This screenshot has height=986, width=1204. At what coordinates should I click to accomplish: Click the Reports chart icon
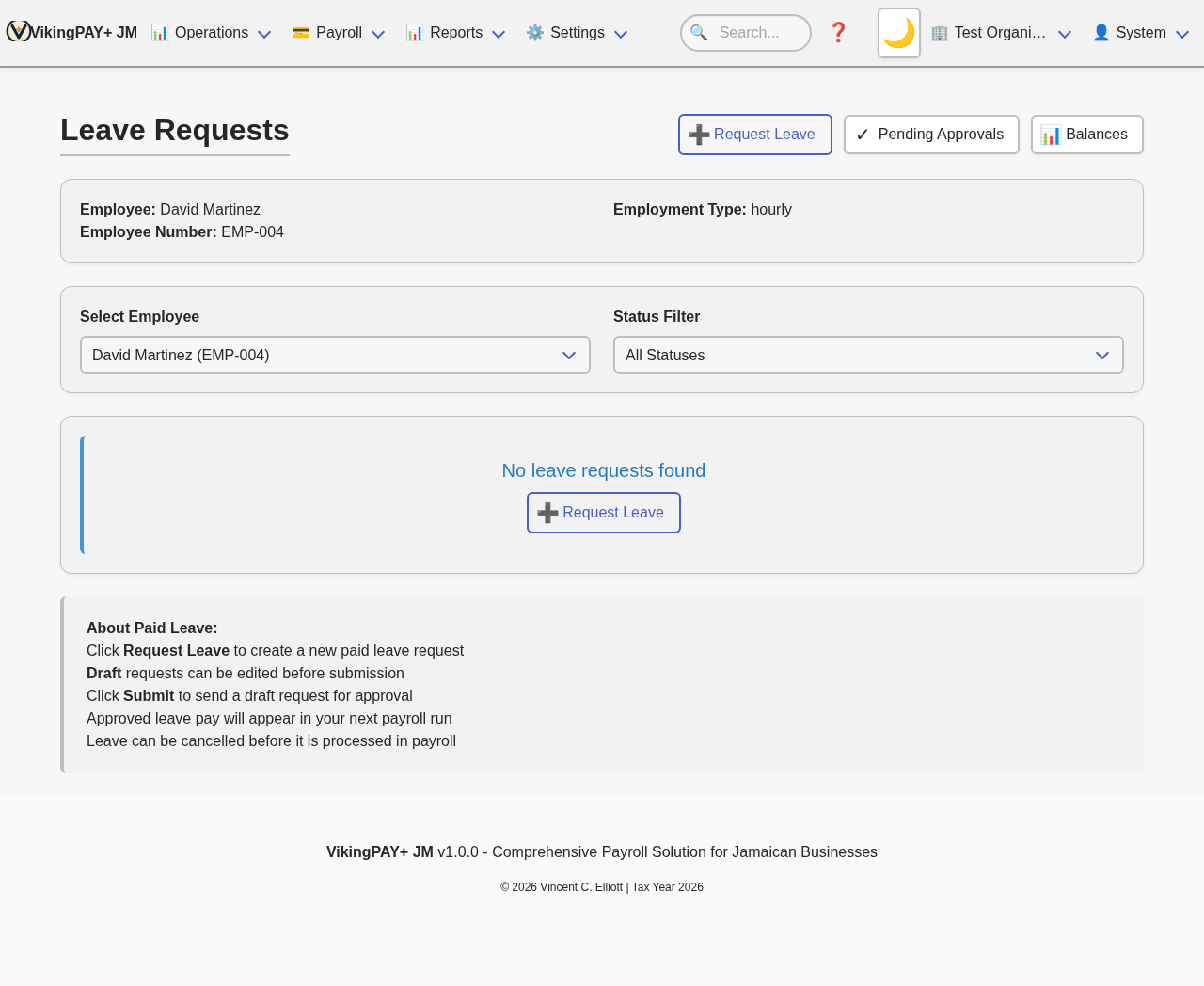click(x=415, y=33)
